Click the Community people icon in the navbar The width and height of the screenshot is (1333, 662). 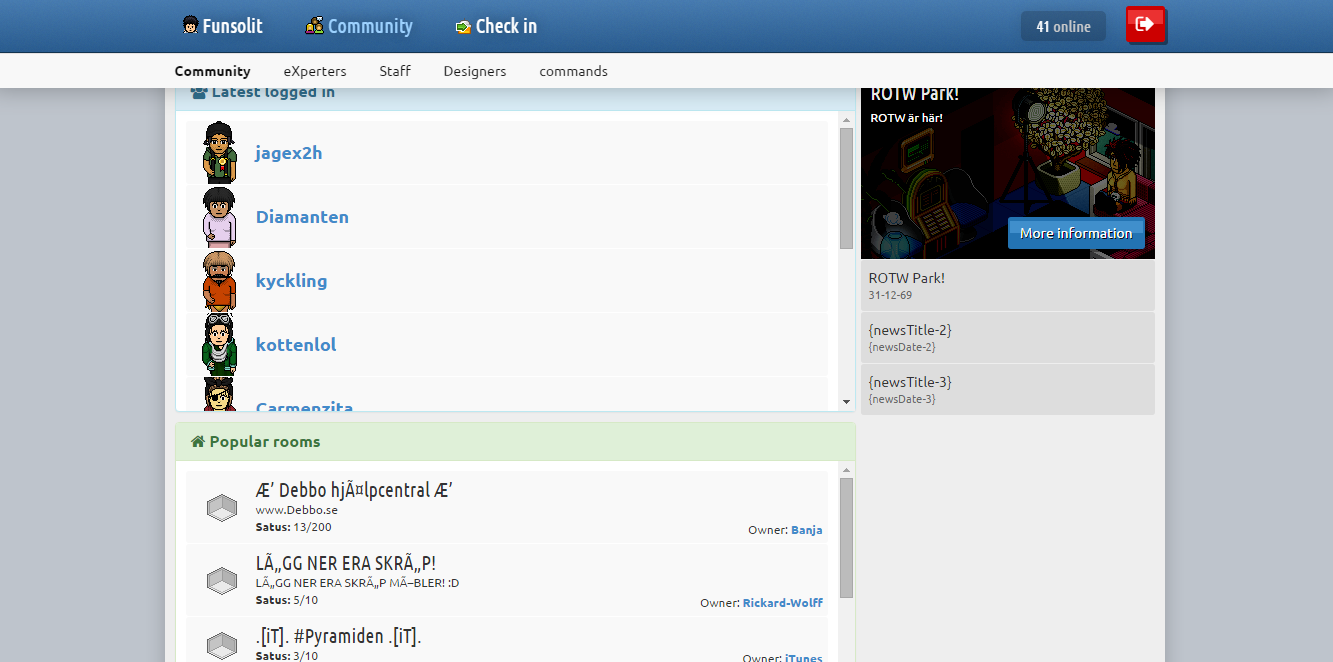[314, 25]
